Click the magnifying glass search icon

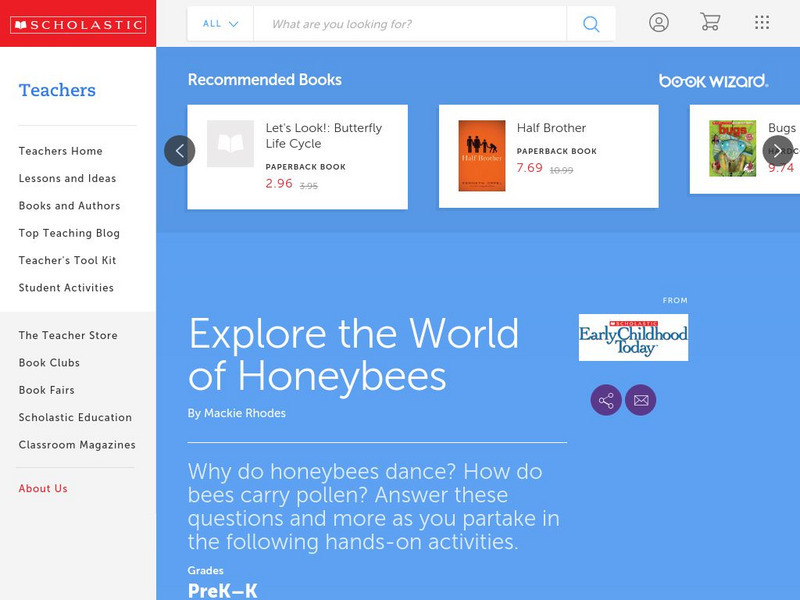click(x=591, y=23)
